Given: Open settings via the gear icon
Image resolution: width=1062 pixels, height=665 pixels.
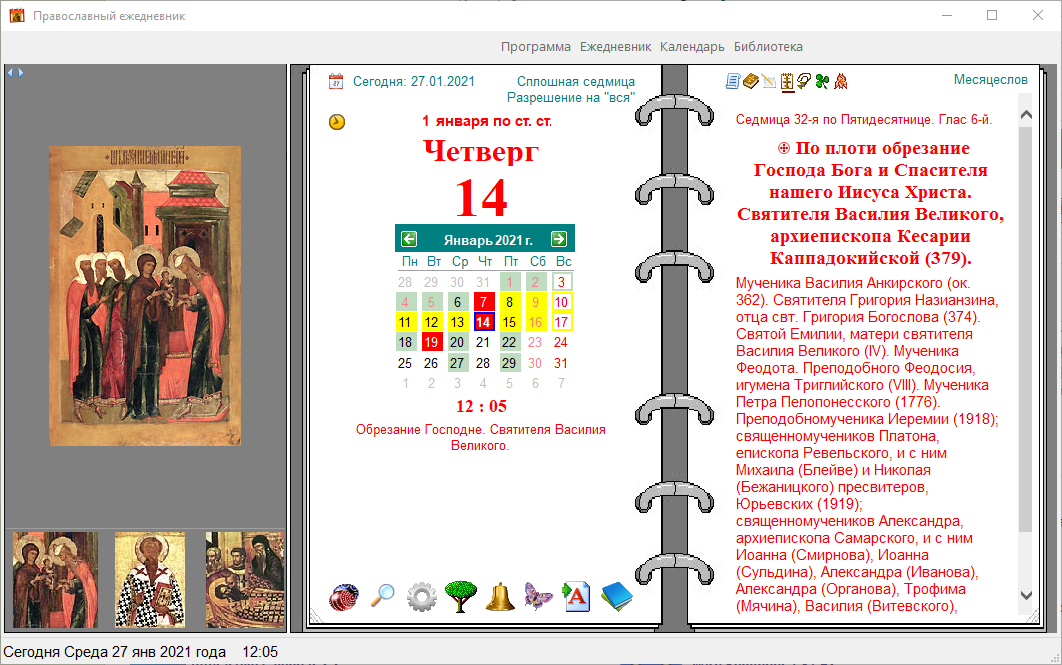Looking at the screenshot, I should [x=421, y=597].
